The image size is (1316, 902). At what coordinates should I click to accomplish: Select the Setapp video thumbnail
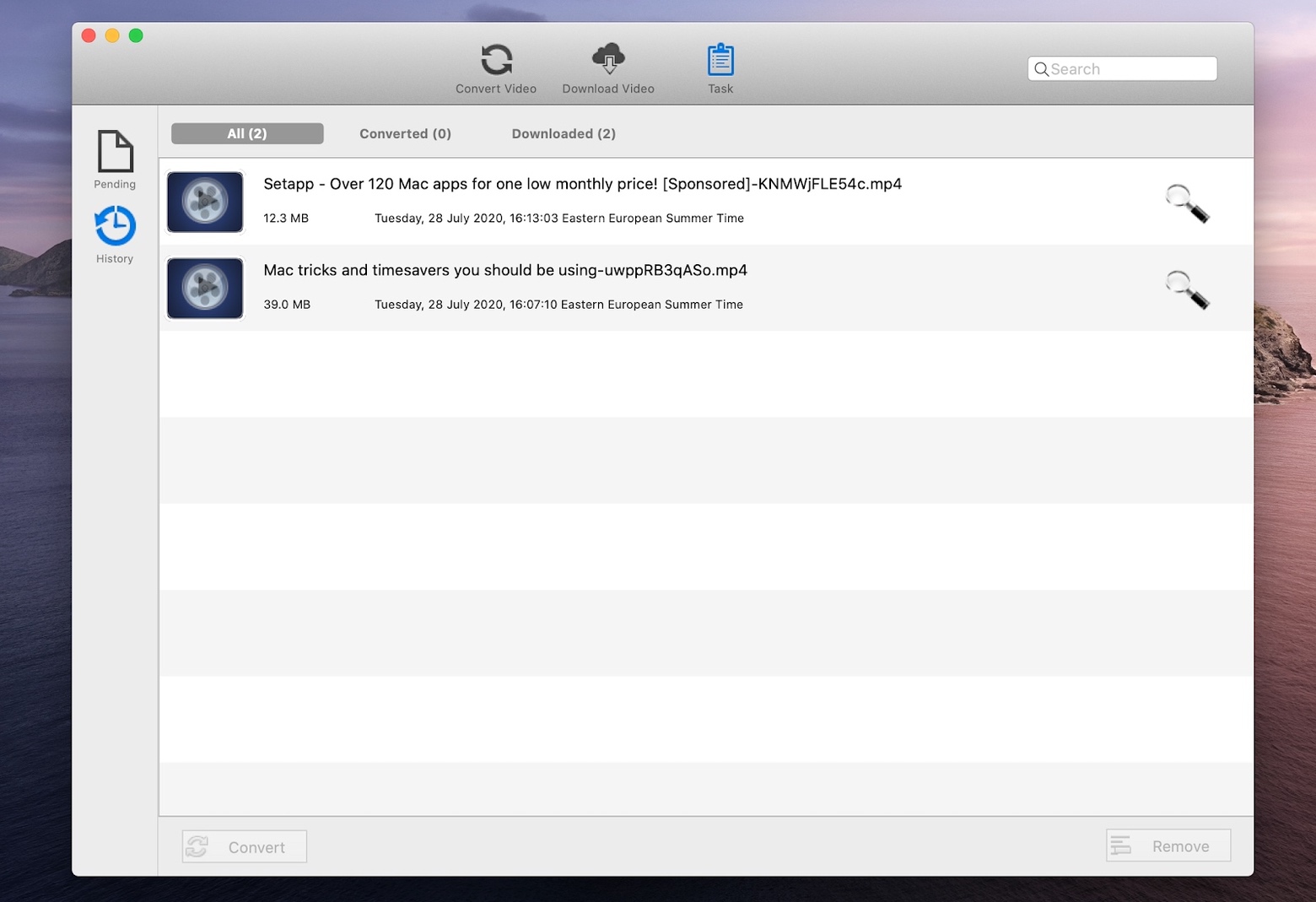point(205,202)
